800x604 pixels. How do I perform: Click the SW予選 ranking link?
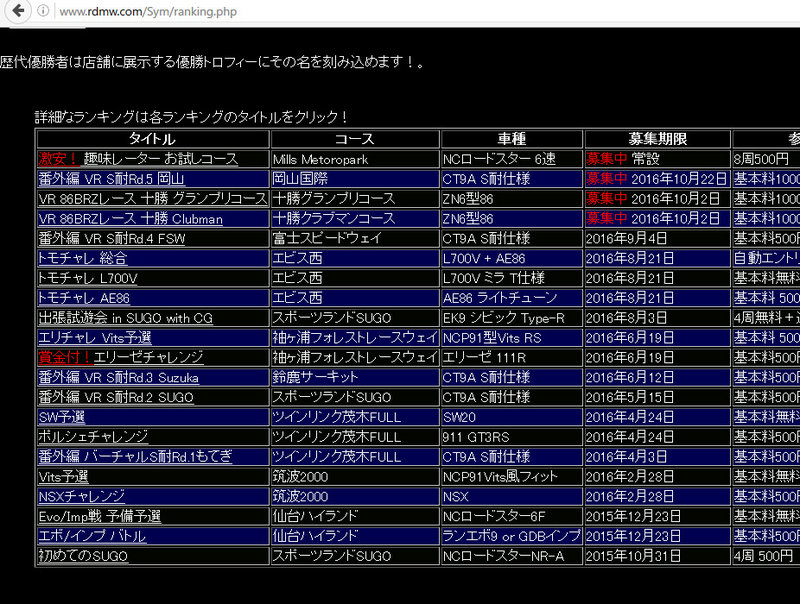(x=61, y=417)
